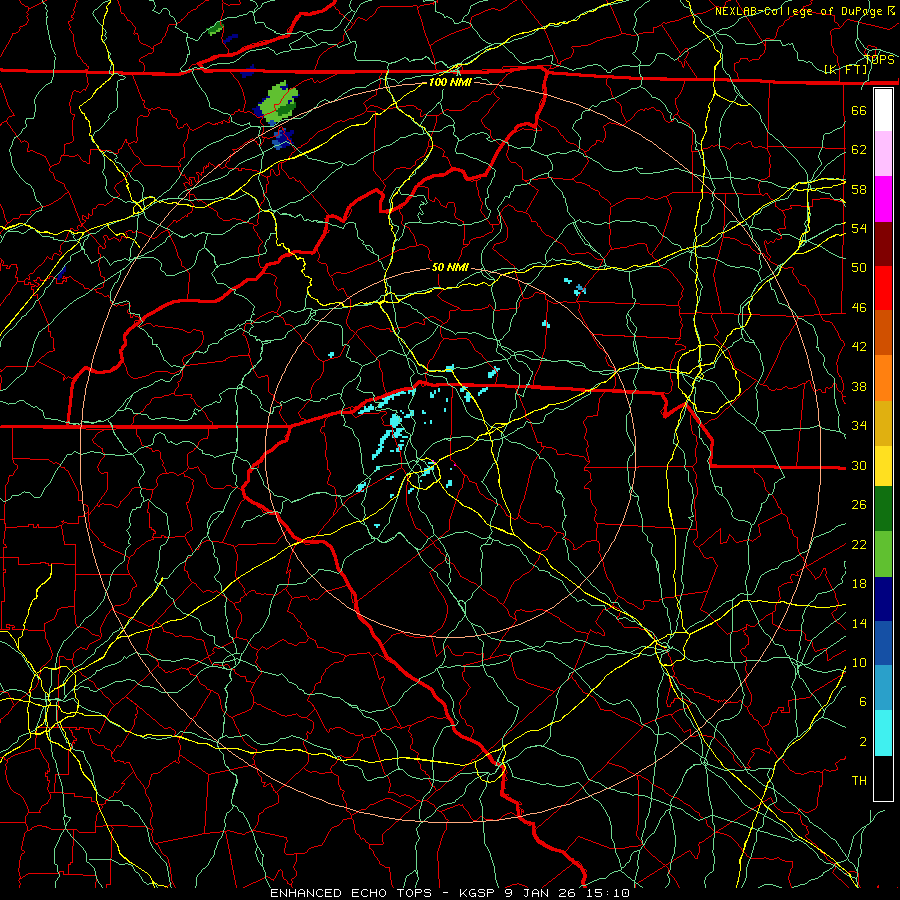Select the dark green swatch on the scale
The width and height of the screenshot is (900, 900).
pyautogui.click(x=883, y=509)
